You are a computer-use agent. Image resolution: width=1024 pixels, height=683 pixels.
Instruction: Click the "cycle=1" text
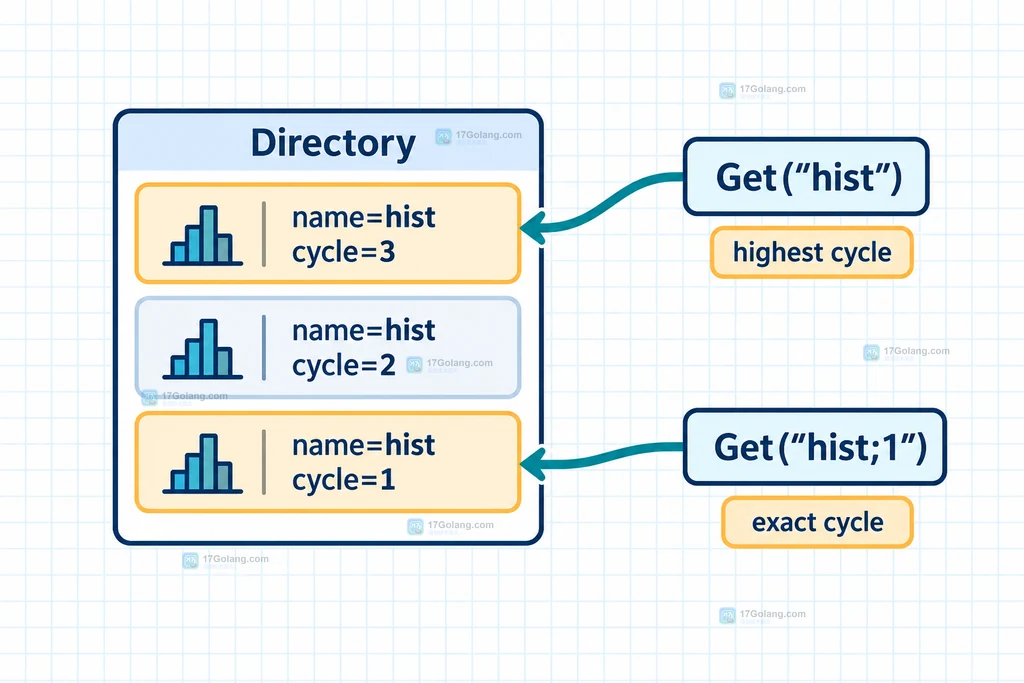pyautogui.click(x=344, y=480)
